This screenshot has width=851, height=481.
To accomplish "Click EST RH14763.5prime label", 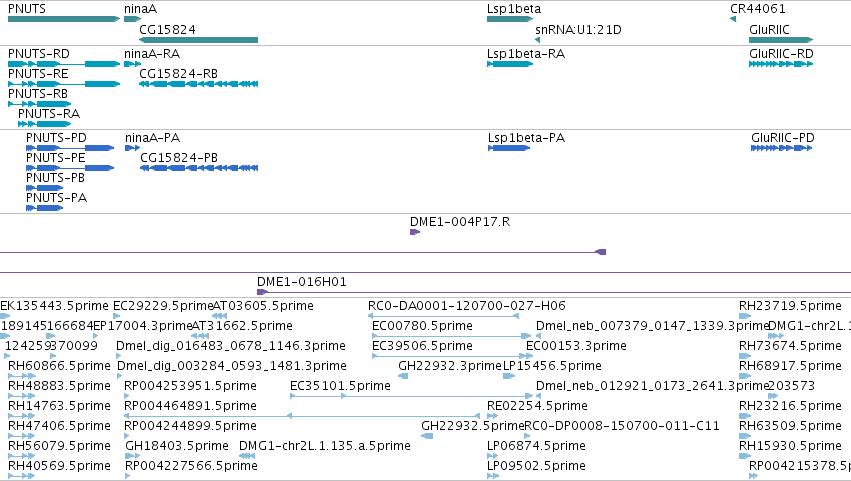I will pos(59,406).
